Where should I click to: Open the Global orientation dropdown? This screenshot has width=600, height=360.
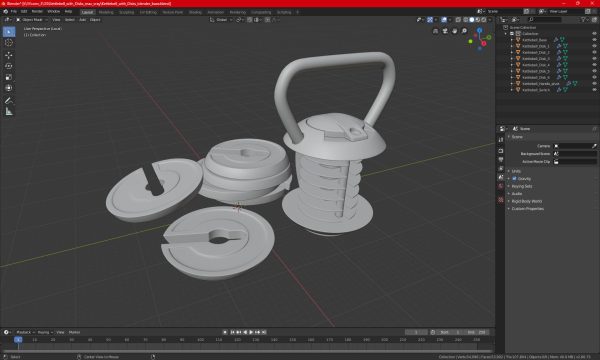[221, 20]
